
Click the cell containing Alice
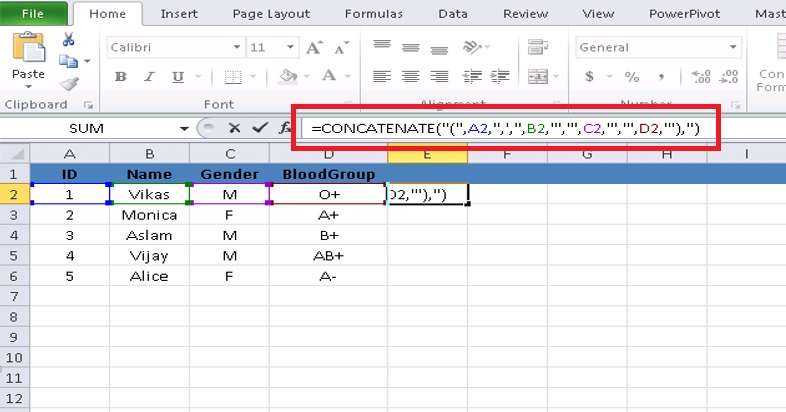click(x=149, y=276)
